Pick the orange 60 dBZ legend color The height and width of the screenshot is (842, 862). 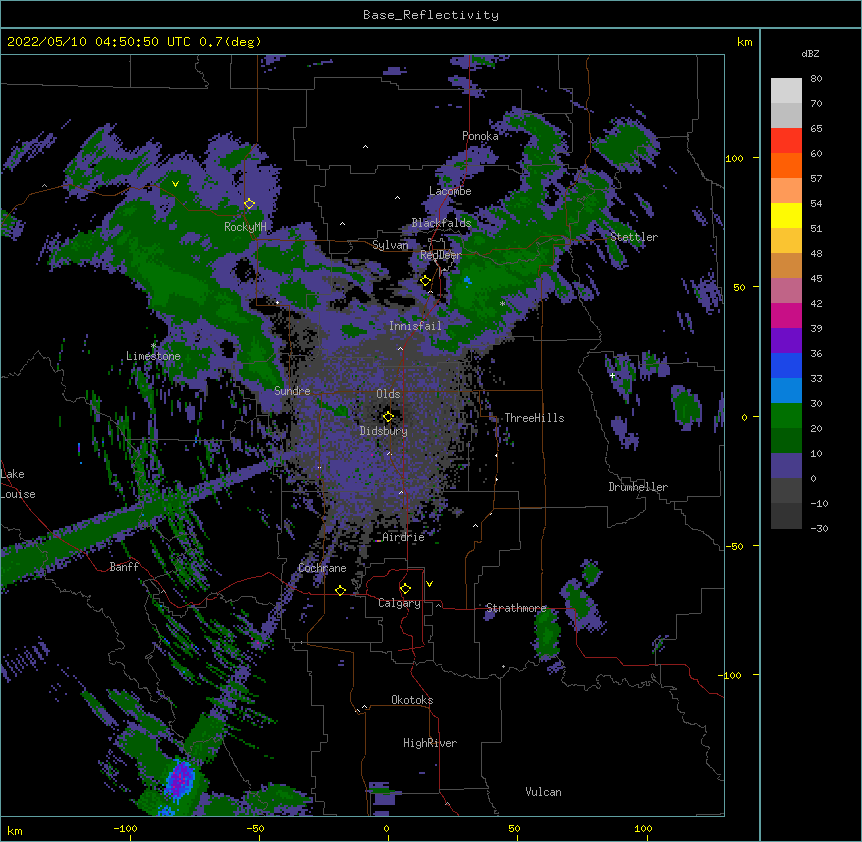(786, 165)
